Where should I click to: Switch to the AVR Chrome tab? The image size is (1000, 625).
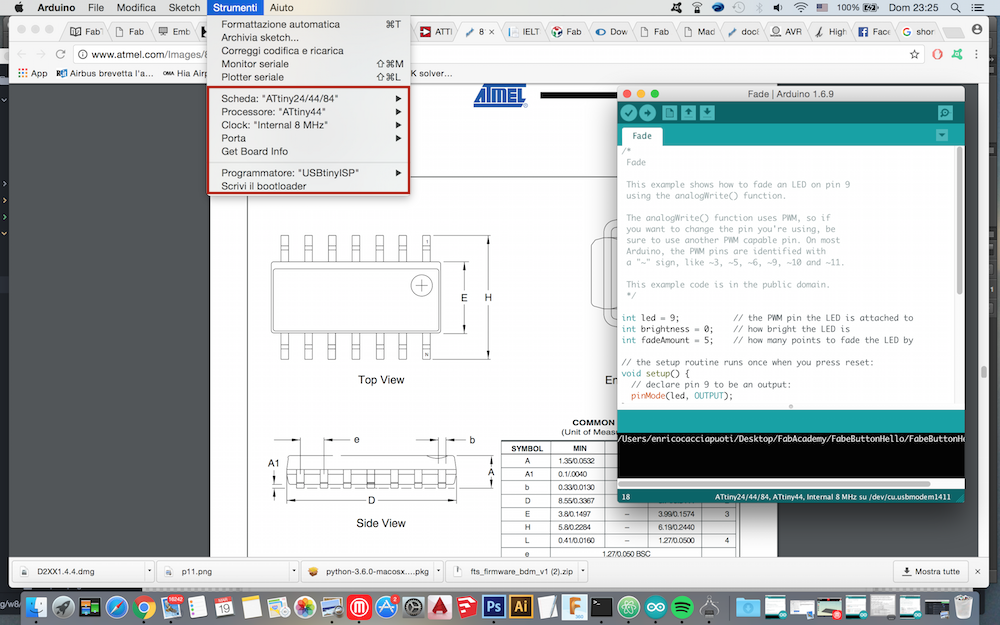pyautogui.click(x=786, y=31)
